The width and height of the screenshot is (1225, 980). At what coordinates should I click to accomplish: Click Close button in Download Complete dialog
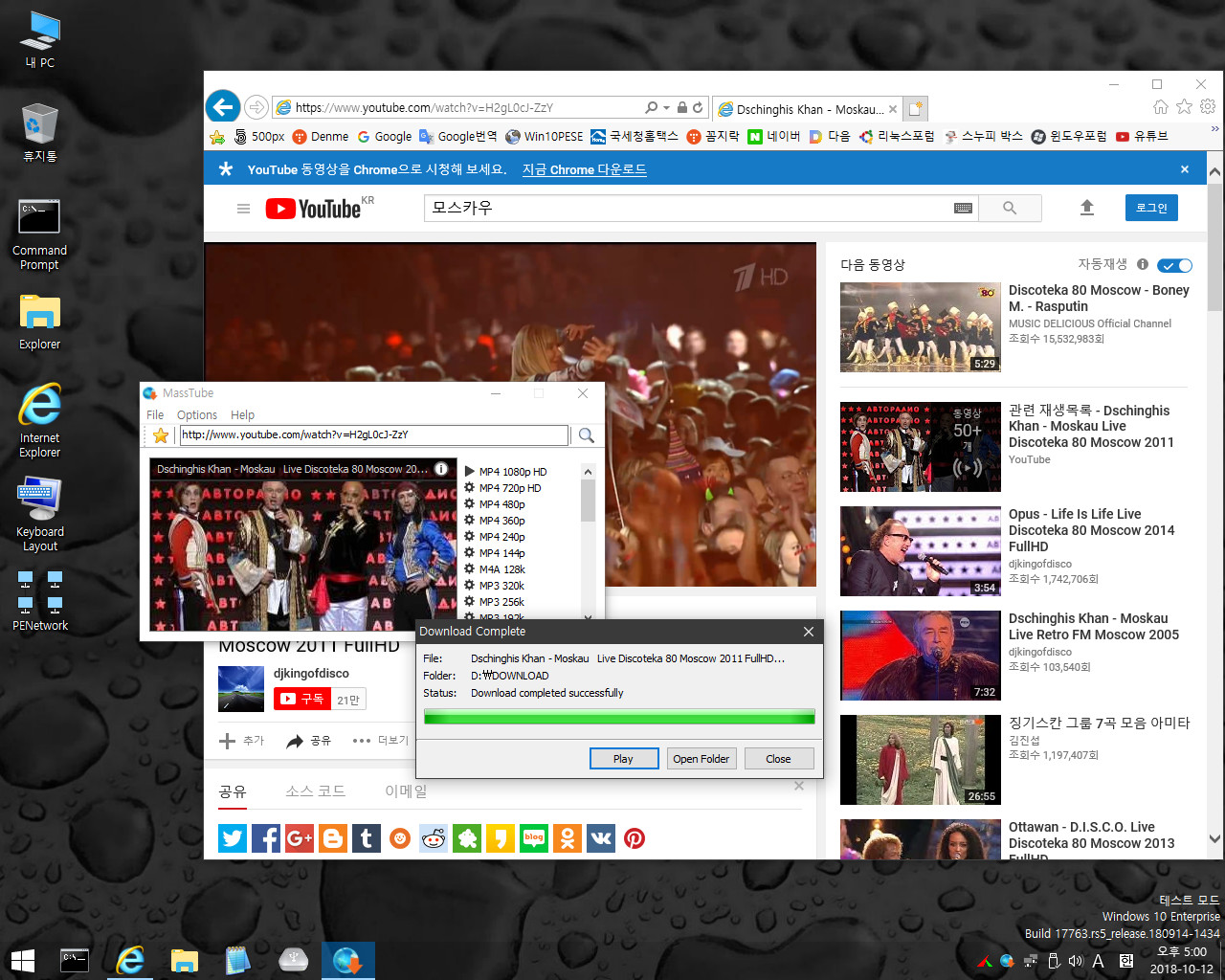(x=779, y=759)
